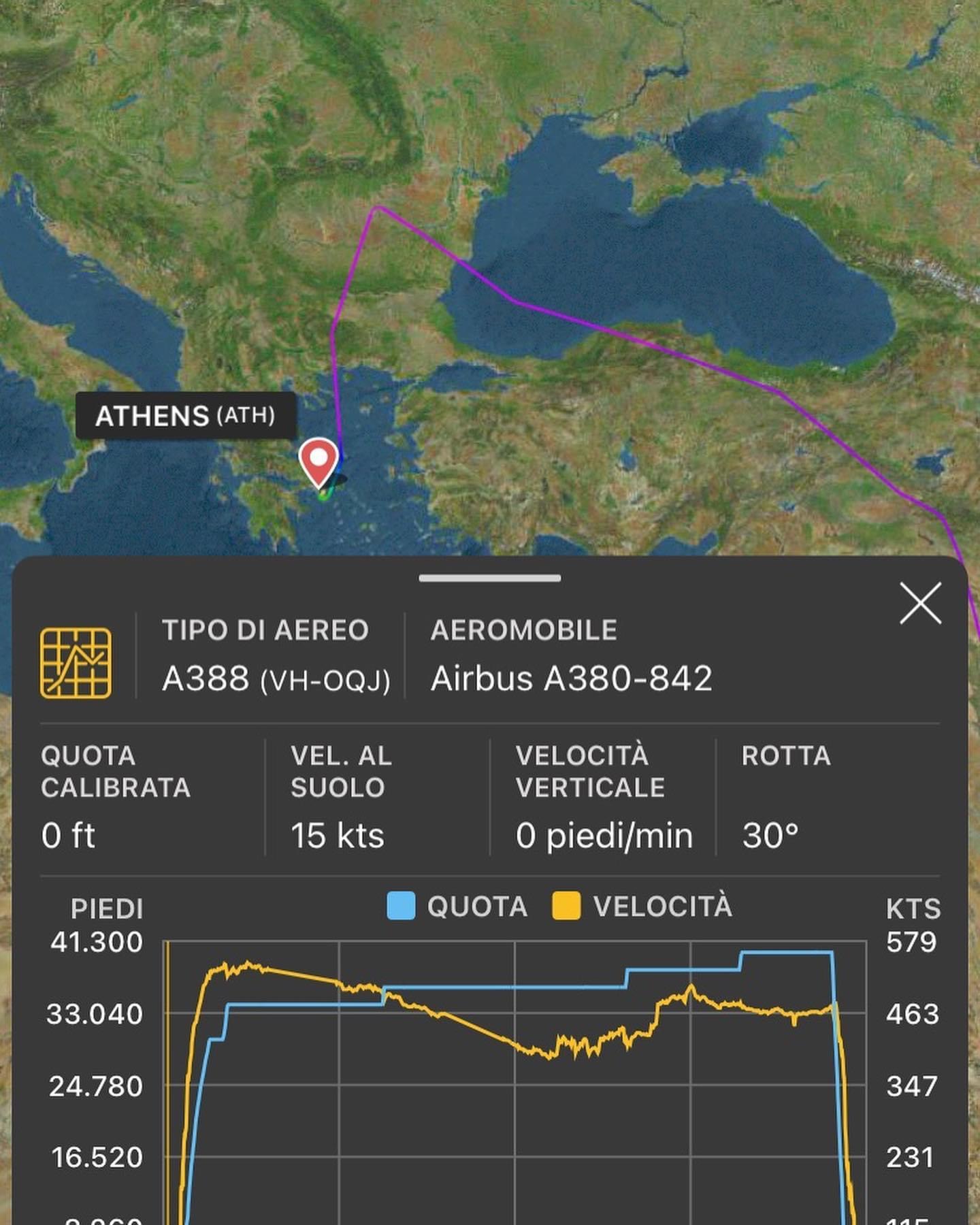
Task: Select the VEL. AL SUOLO 15 kts value
Action: (338, 835)
